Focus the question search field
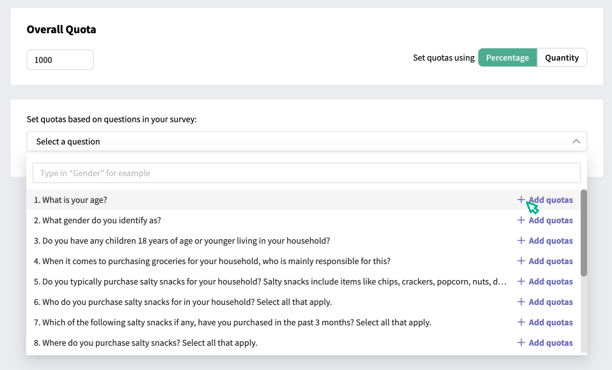Image resolution: width=612 pixels, height=370 pixels. pyautogui.click(x=306, y=173)
